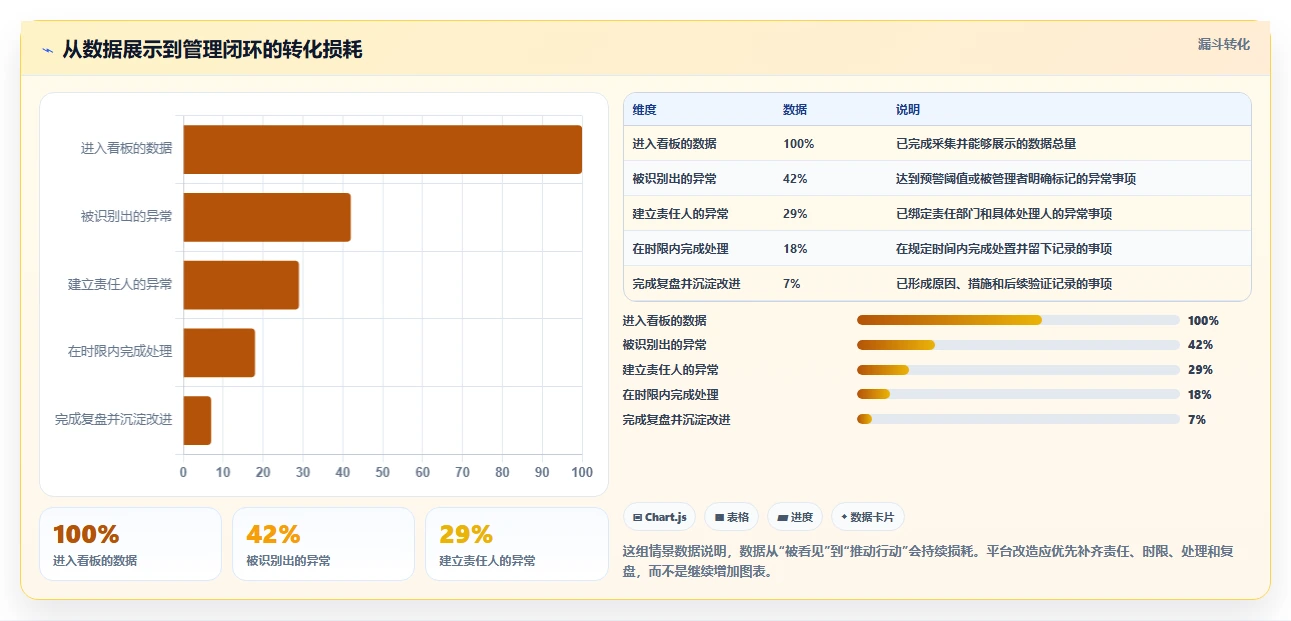This screenshot has width=1291, height=621.
Task: Click the 完成复盘并沉淀改进 bar in the chart
Action: coord(197,420)
